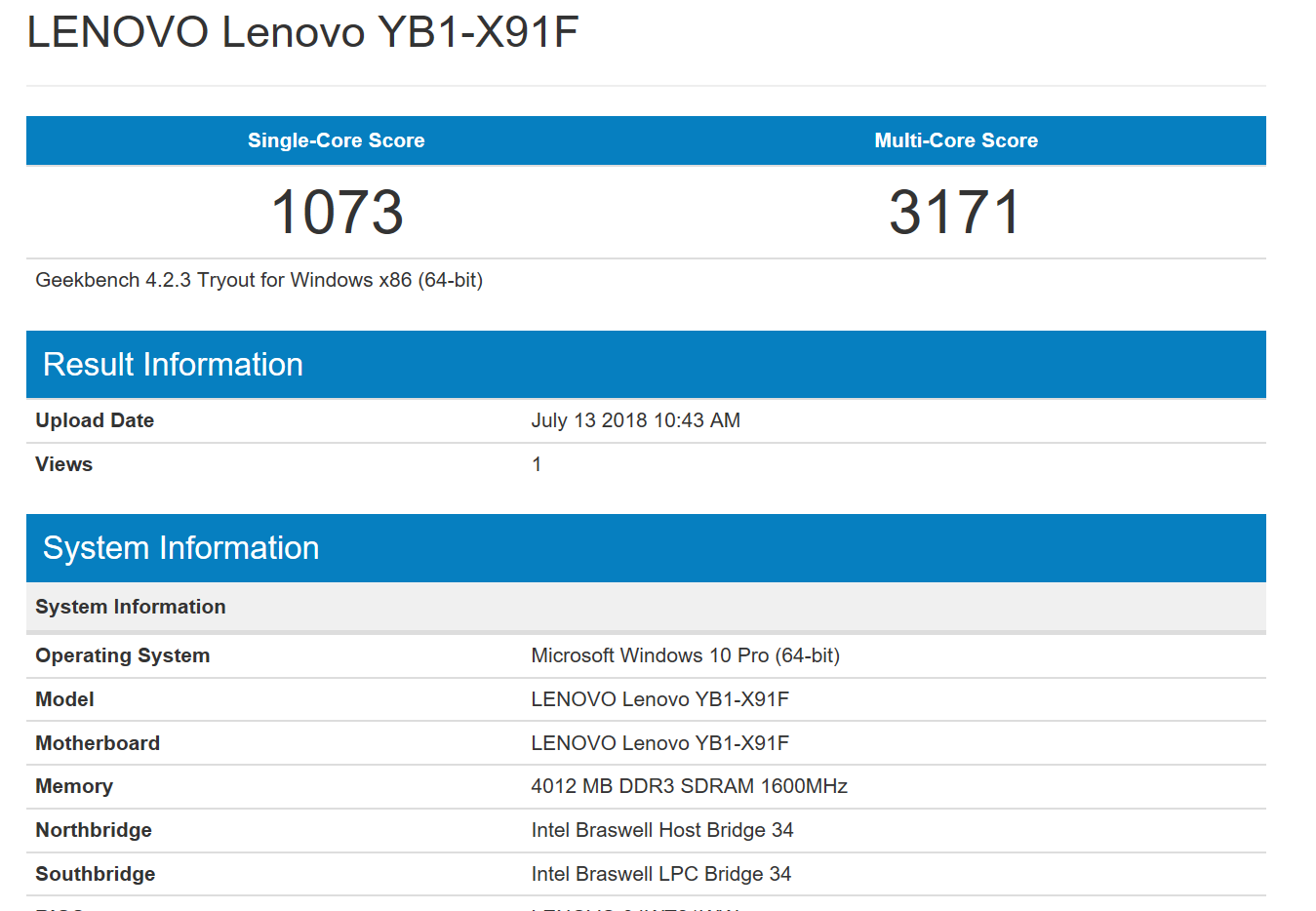Click the Views label
The height and width of the screenshot is (911, 1316).
pyautogui.click(x=64, y=464)
